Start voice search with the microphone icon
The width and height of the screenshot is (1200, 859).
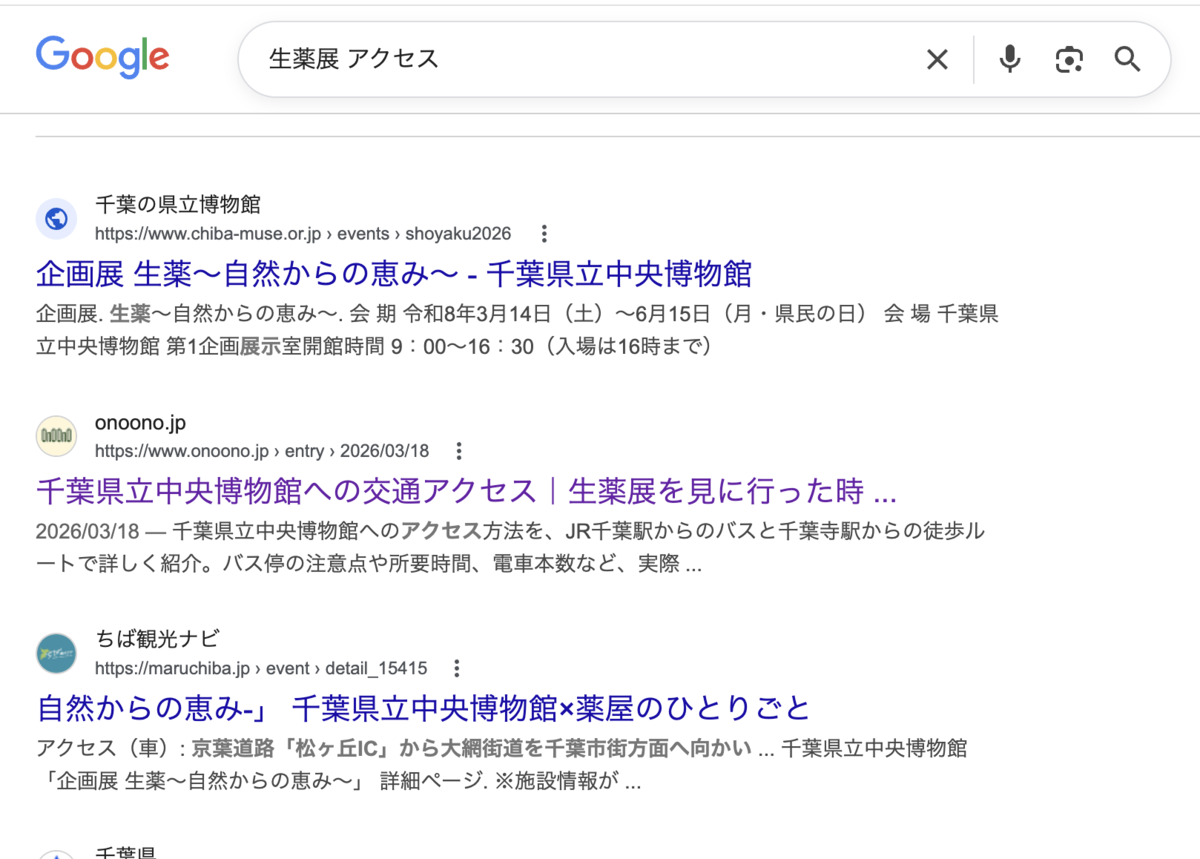[x=1010, y=60]
